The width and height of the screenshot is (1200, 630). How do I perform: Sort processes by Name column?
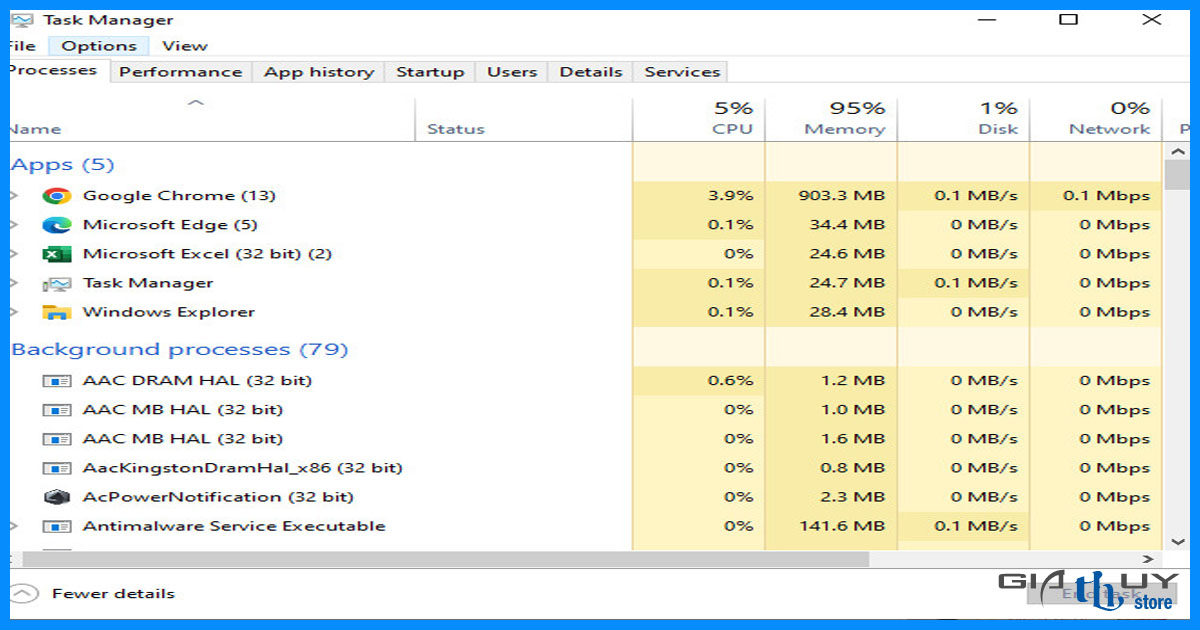coord(212,120)
